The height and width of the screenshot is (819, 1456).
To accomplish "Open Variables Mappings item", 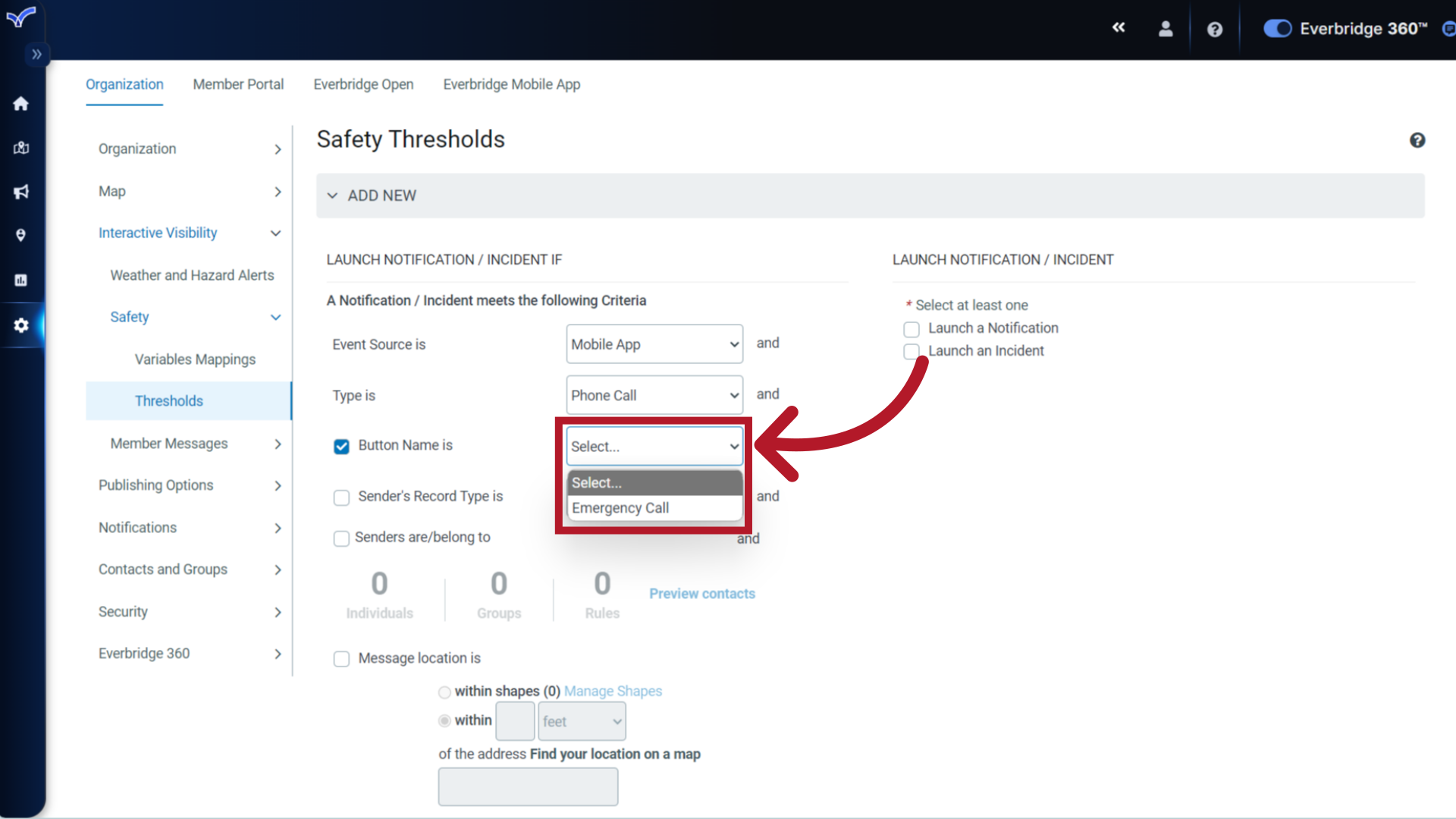I will [x=195, y=359].
